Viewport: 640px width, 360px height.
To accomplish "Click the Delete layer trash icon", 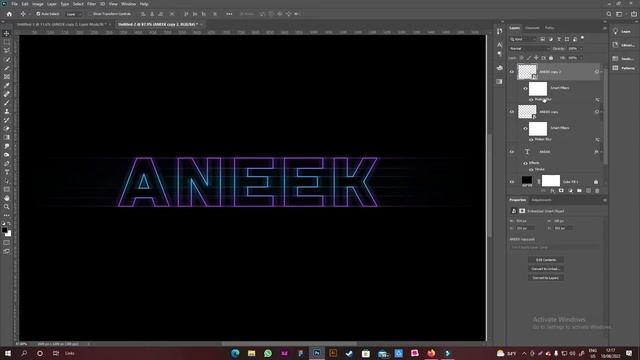I will point(597,191).
